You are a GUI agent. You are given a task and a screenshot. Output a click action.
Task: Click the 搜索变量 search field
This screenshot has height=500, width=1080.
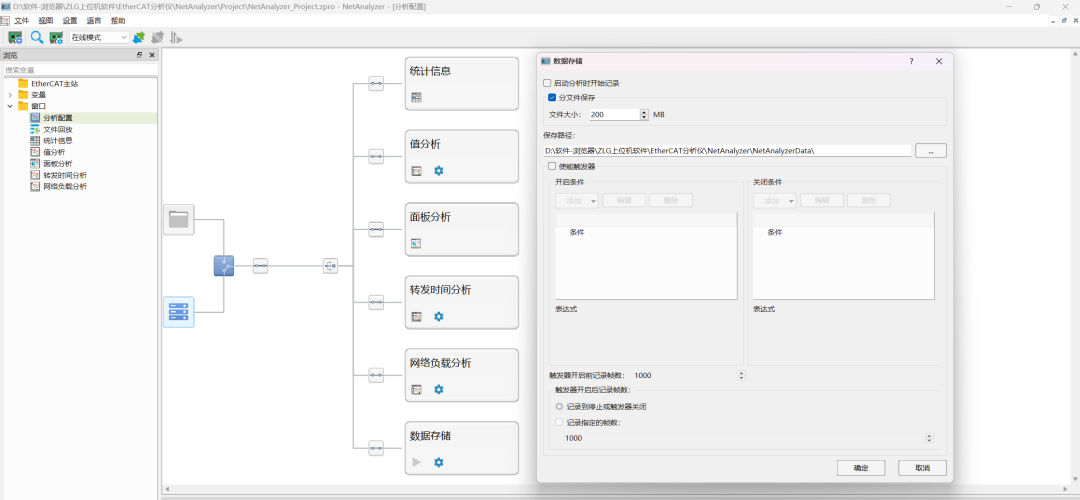79,70
